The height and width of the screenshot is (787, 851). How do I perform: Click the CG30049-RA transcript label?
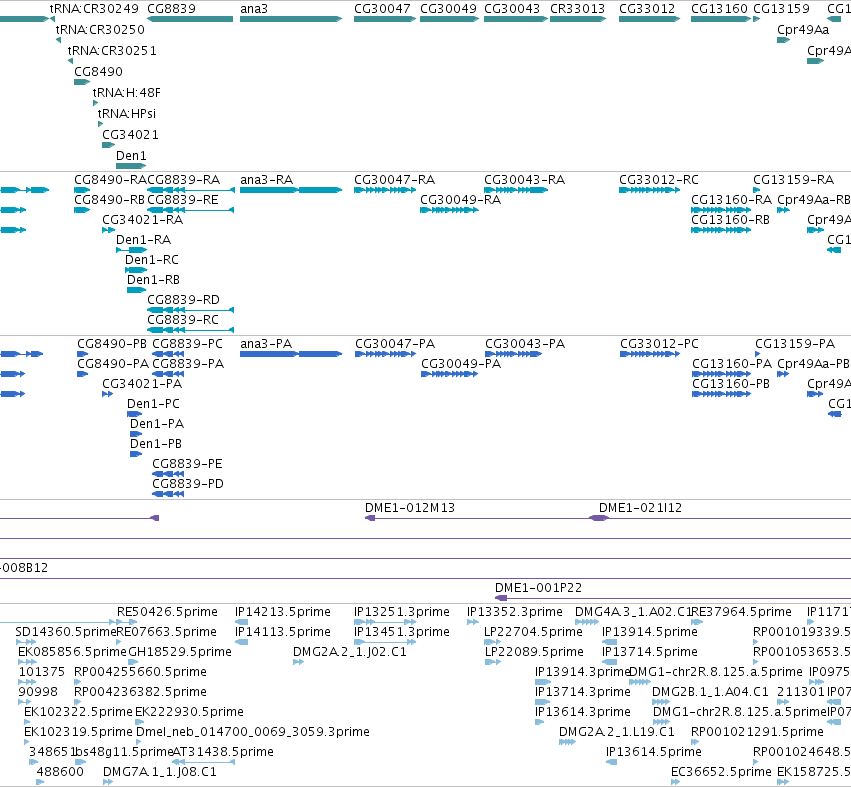[460, 200]
